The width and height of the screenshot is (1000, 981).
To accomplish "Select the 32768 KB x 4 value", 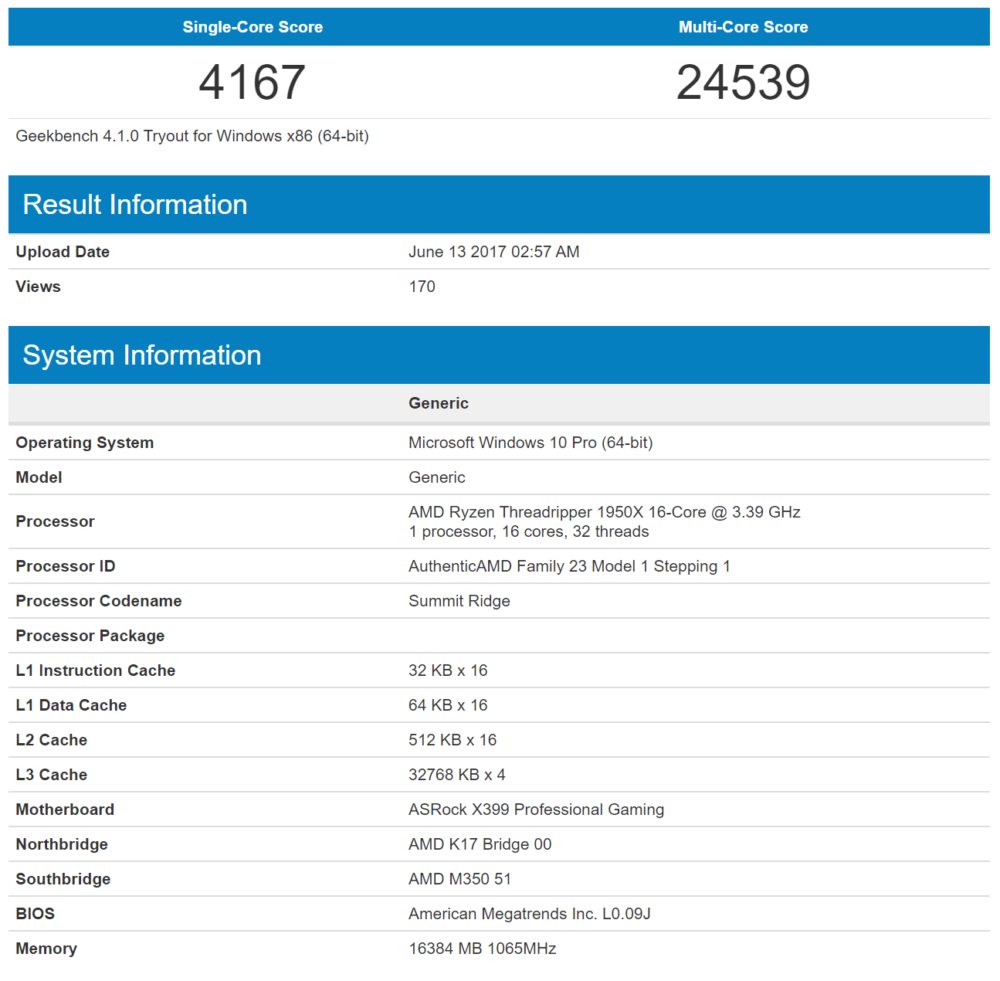I will (x=457, y=774).
